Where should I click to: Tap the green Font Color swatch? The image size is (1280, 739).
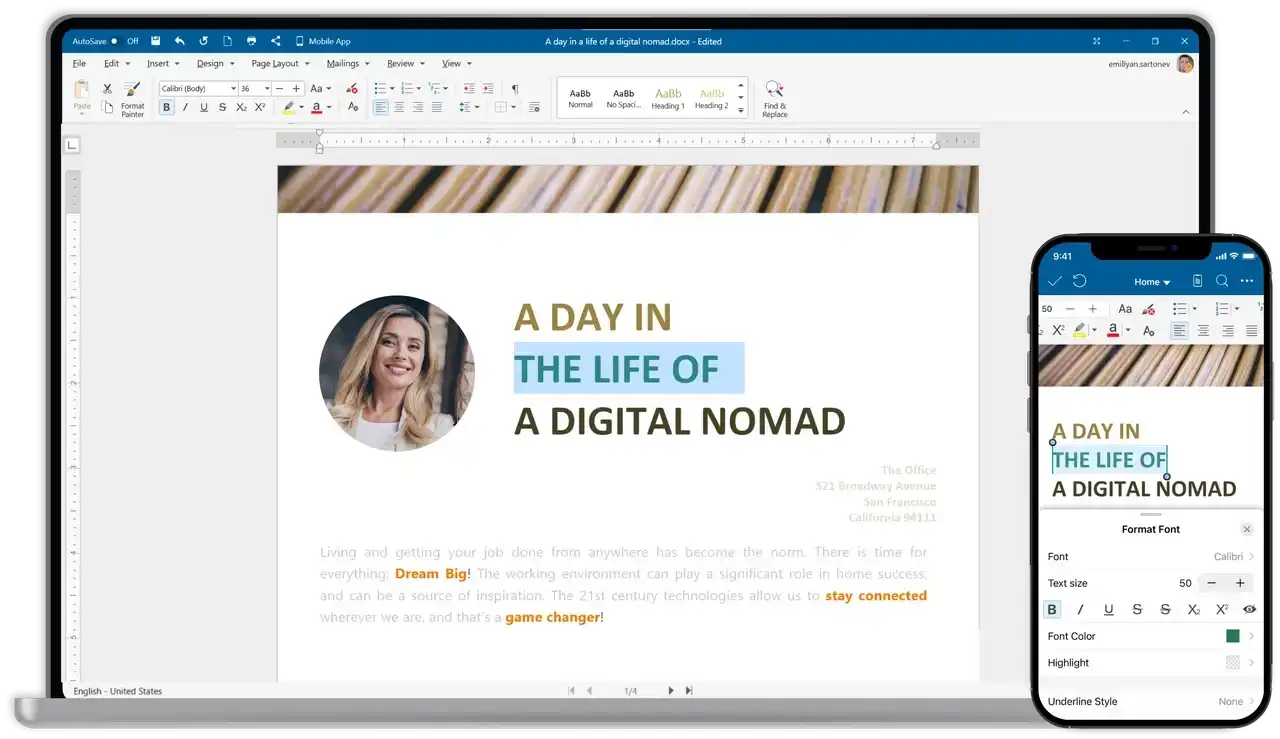1232,636
